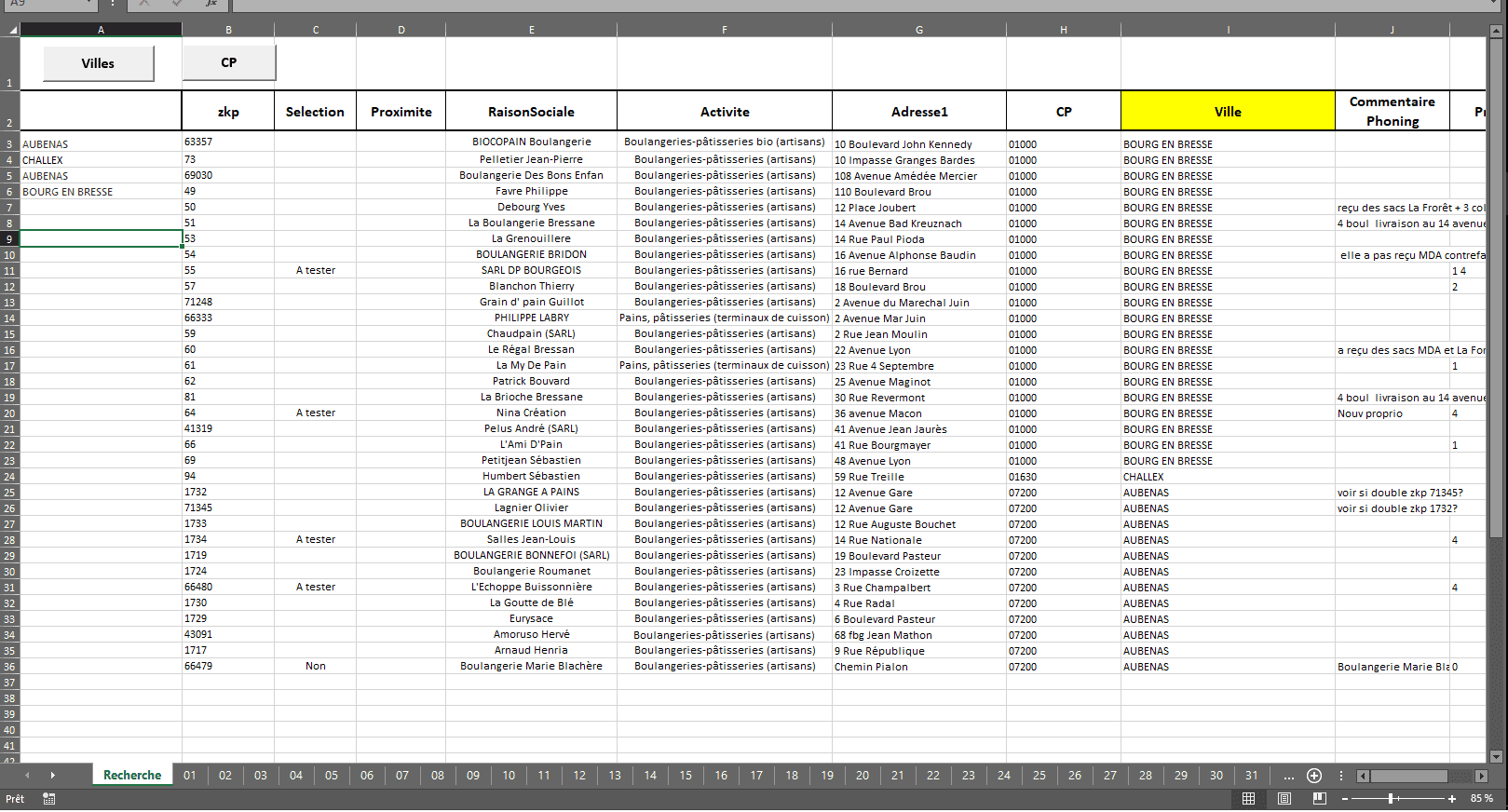The width and height of the screenshot is (1508, 812).
Task: Switch to sheet tab 31
Action: [x=1251, y=776]
